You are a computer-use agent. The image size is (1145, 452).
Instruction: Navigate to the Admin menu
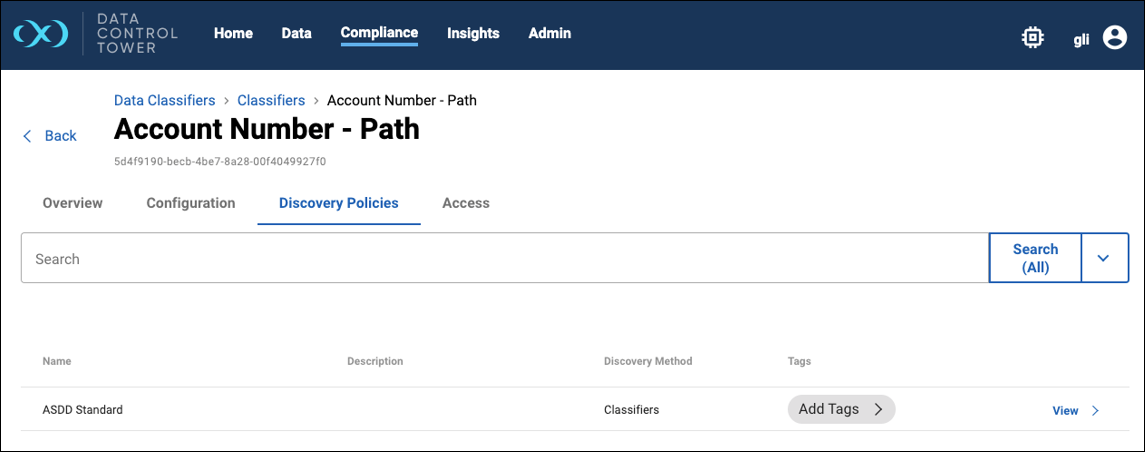[x=549, y=33]
